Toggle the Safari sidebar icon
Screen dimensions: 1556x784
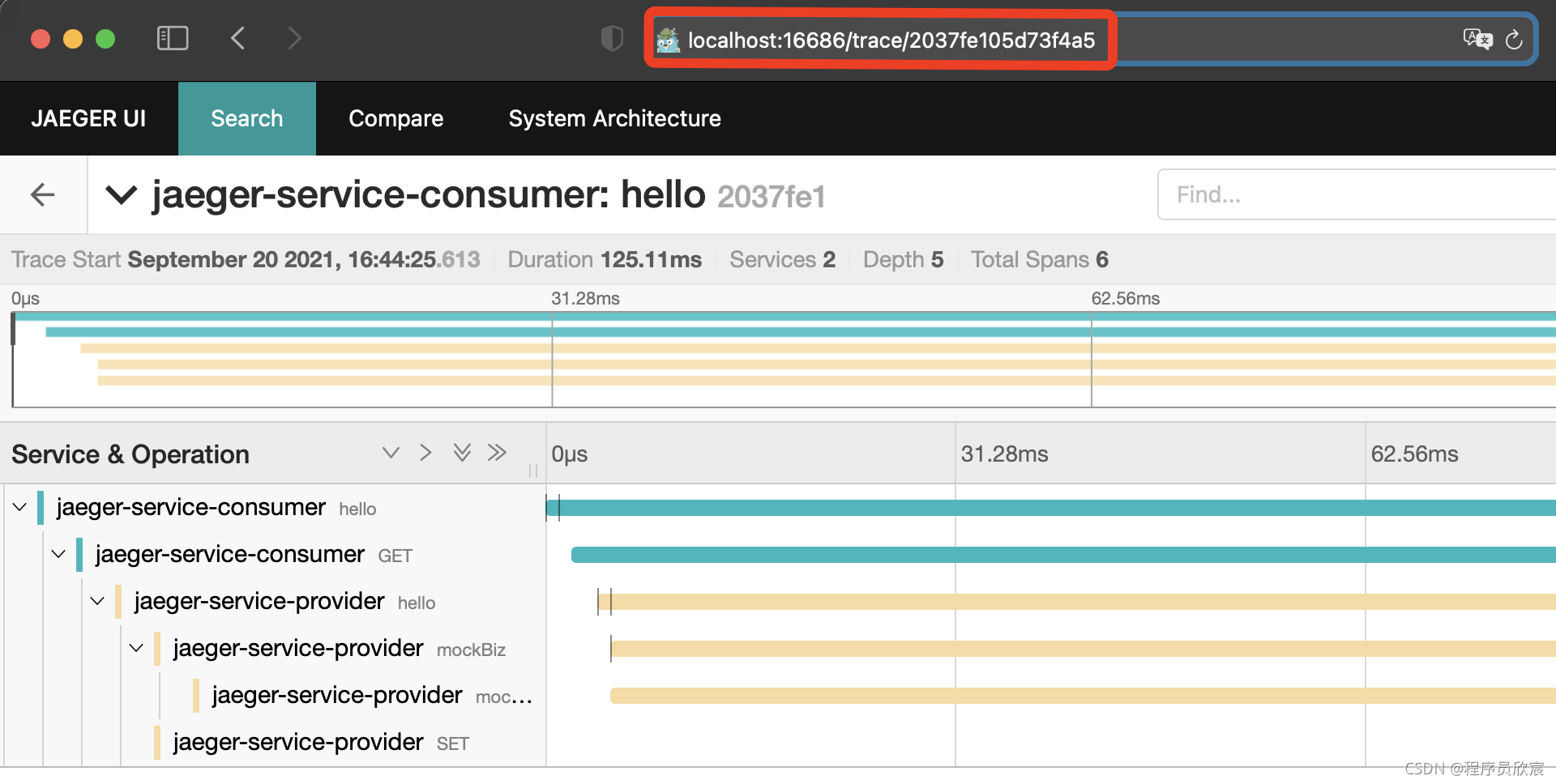tap(172, 38)
